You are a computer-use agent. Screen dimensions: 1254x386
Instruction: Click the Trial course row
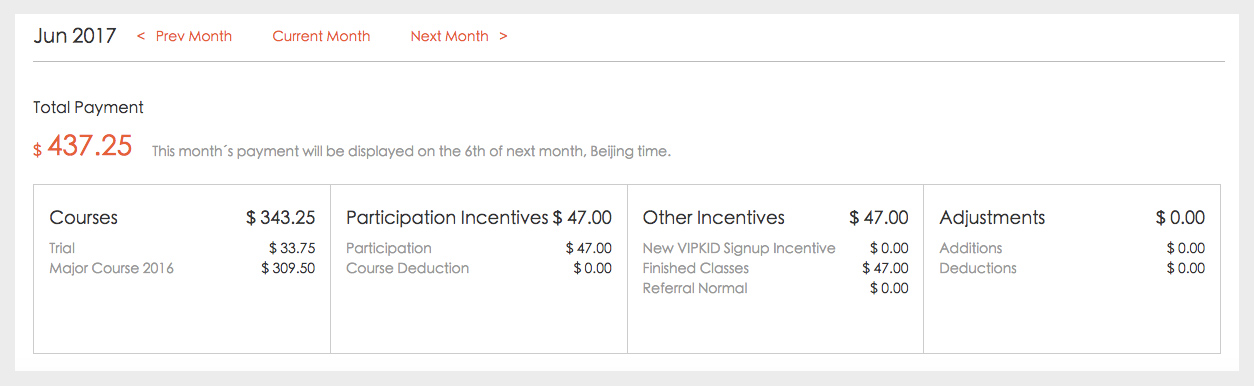click(x=182, y=248)
